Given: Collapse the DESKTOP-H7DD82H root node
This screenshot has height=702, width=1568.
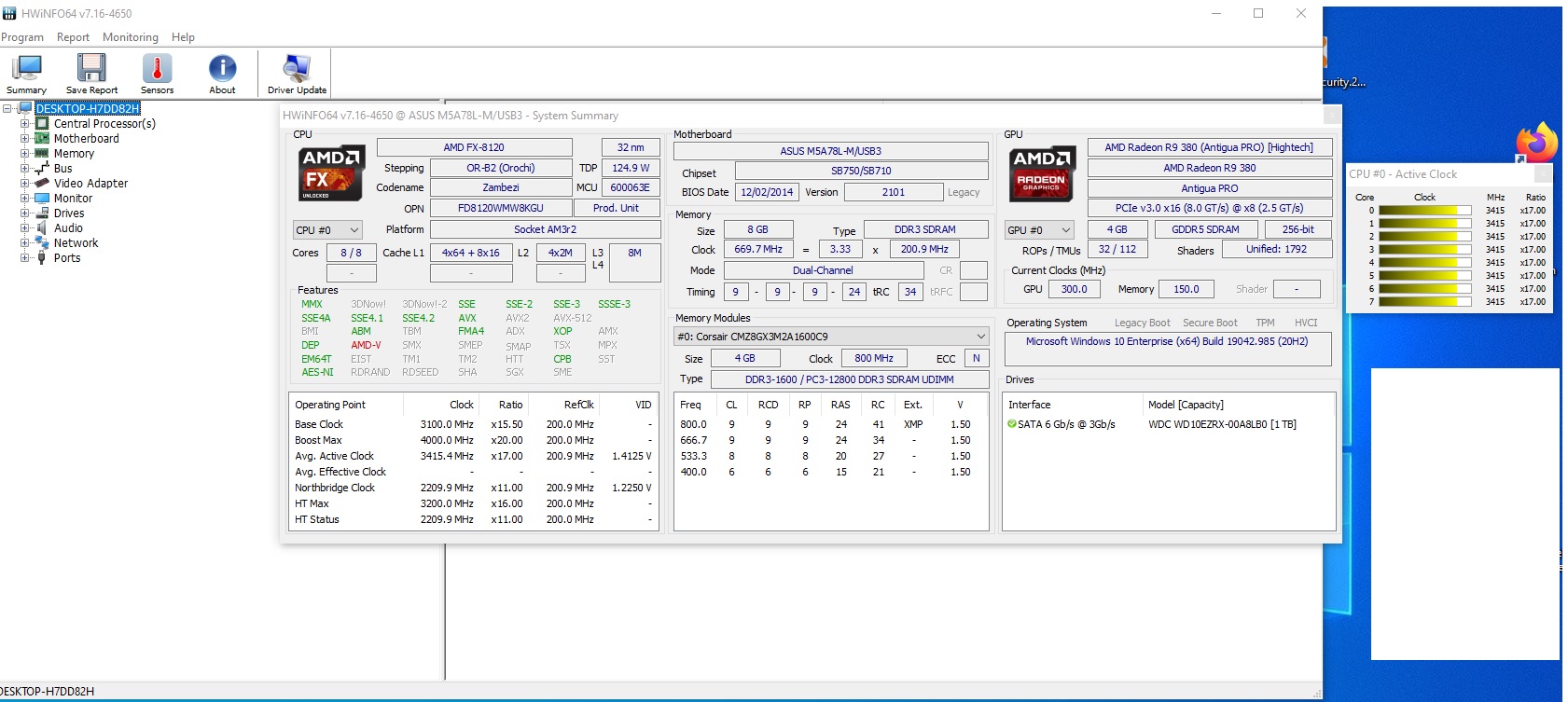Looking at the screenshot, I should tap(7, 108).
